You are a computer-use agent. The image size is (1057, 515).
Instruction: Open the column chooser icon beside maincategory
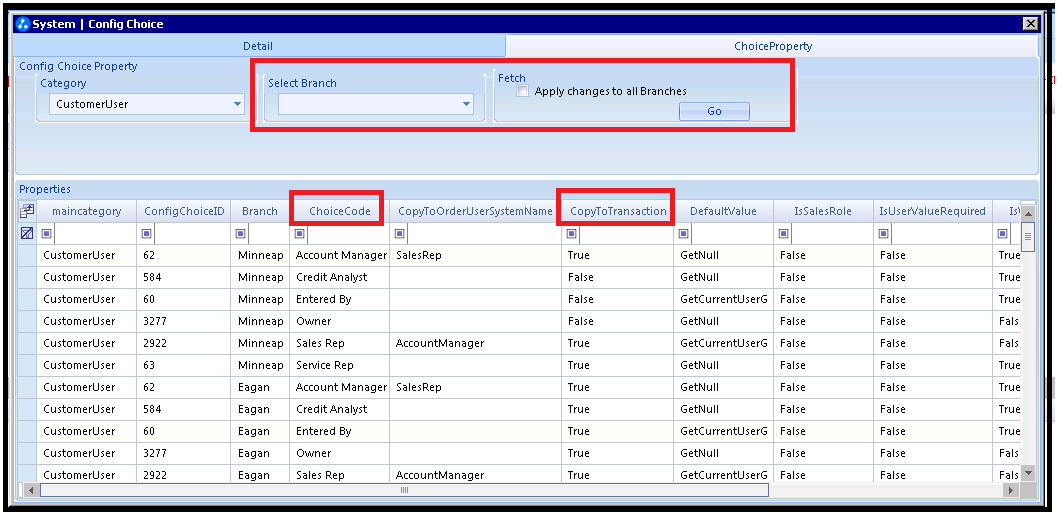(x=27, y=212)
